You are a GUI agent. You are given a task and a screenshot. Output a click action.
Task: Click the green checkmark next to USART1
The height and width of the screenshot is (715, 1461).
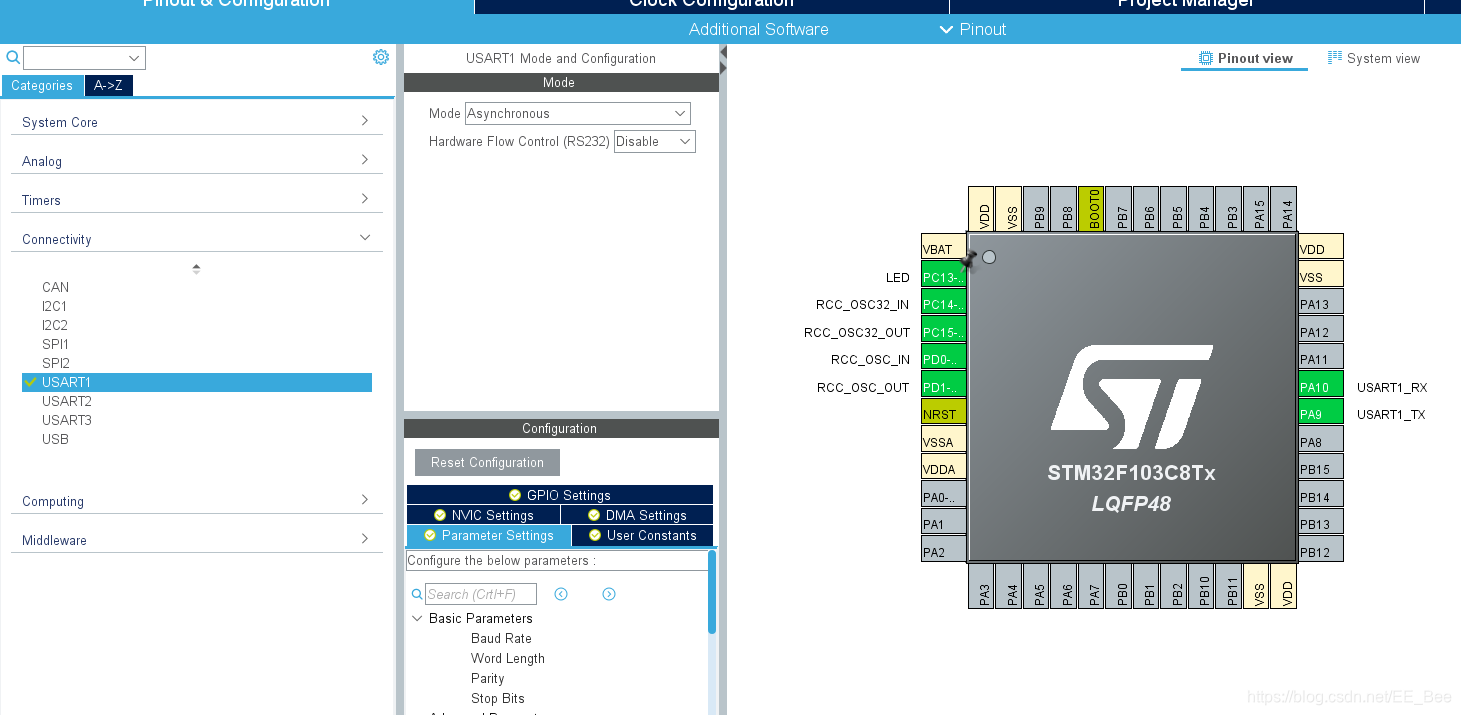click(31, 382)
